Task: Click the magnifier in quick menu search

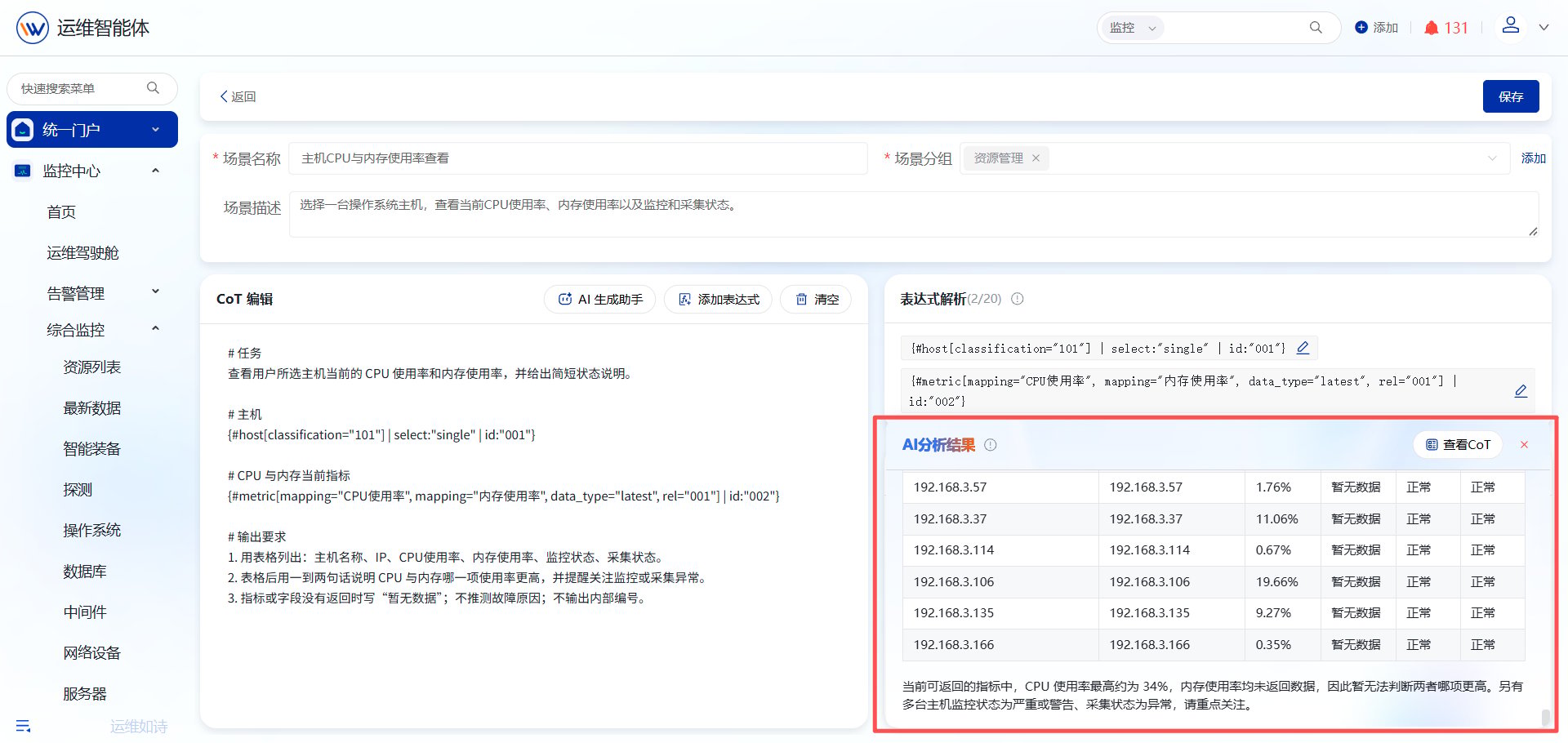Action: pyautogui.click(x=153, y=88)
